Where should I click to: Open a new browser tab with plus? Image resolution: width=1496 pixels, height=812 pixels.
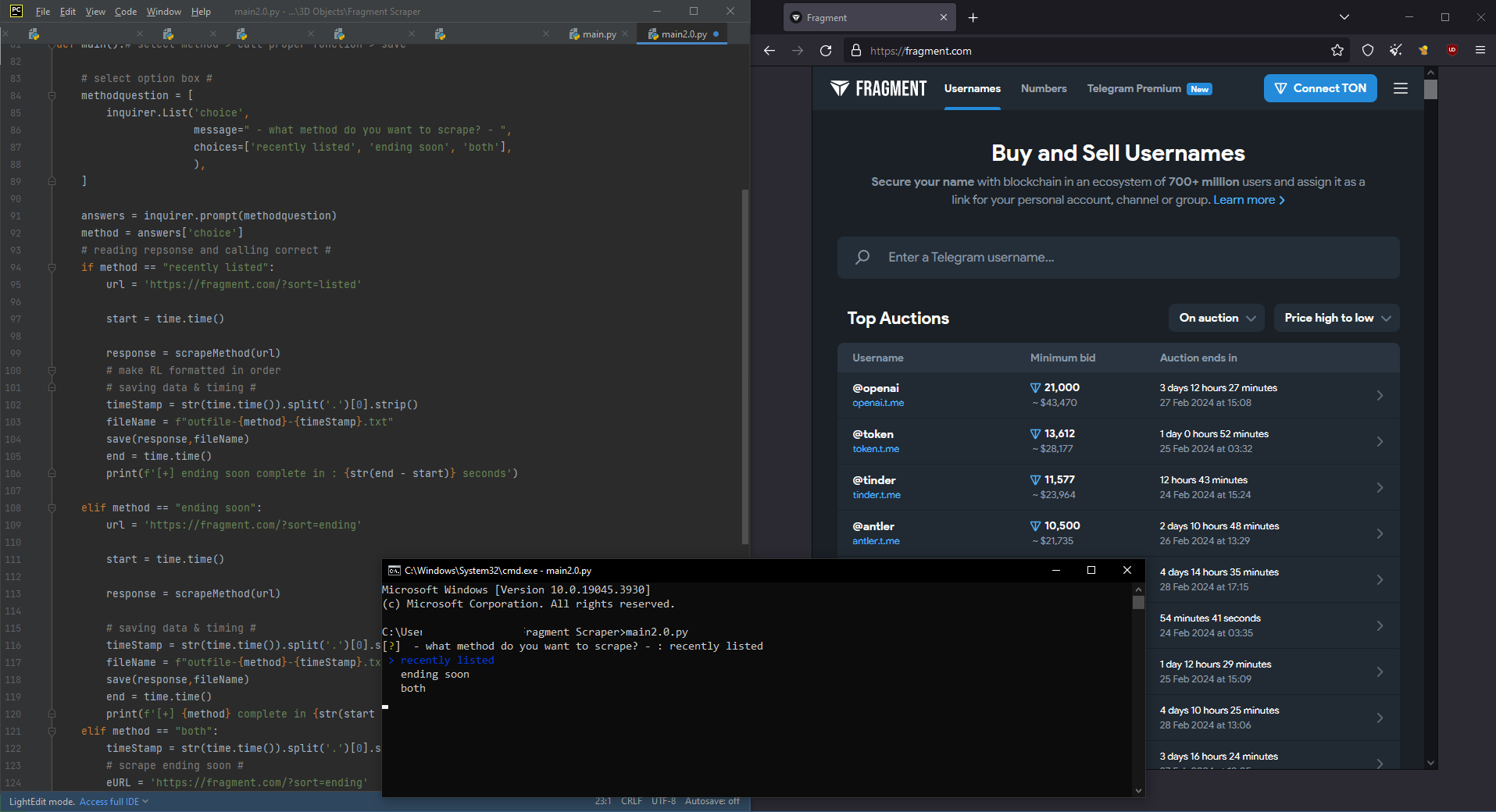(973, 17)
